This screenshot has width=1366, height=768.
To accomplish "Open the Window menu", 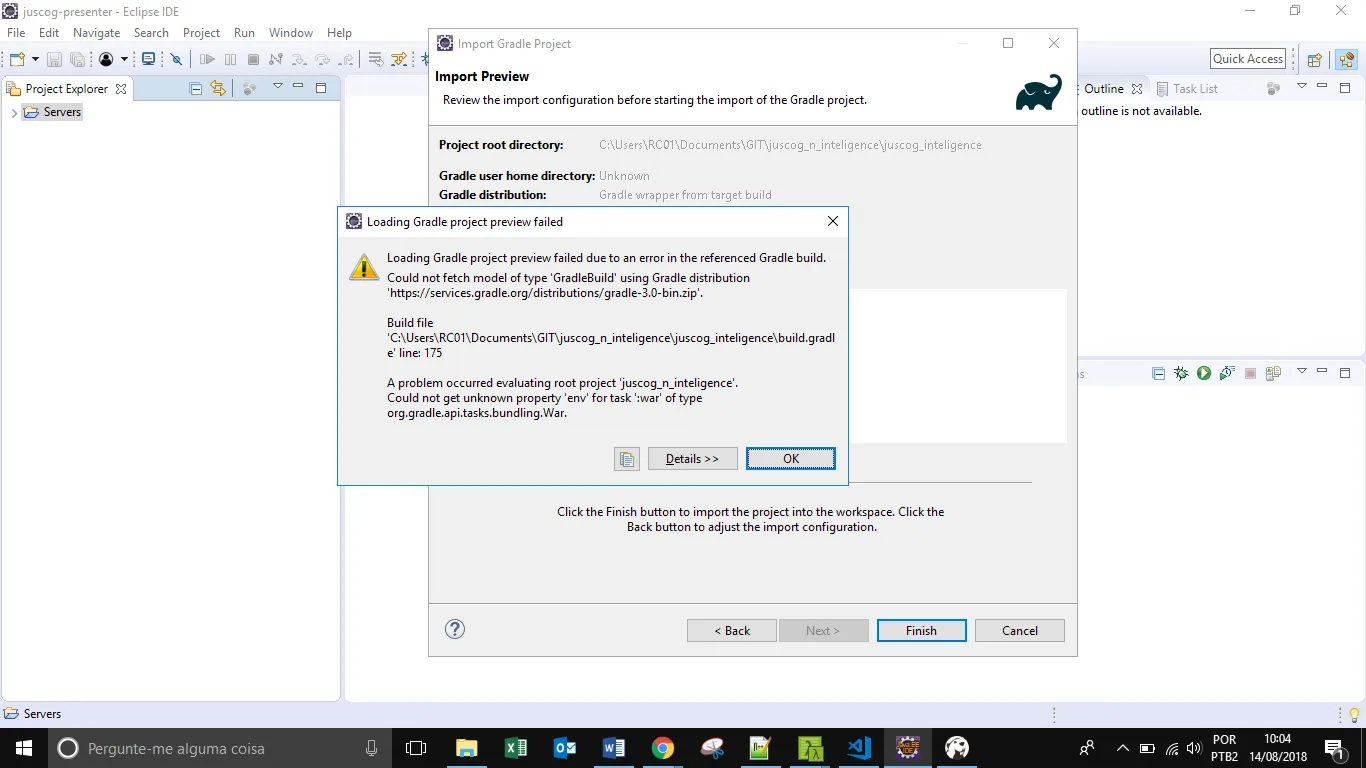I will point(291,33).
